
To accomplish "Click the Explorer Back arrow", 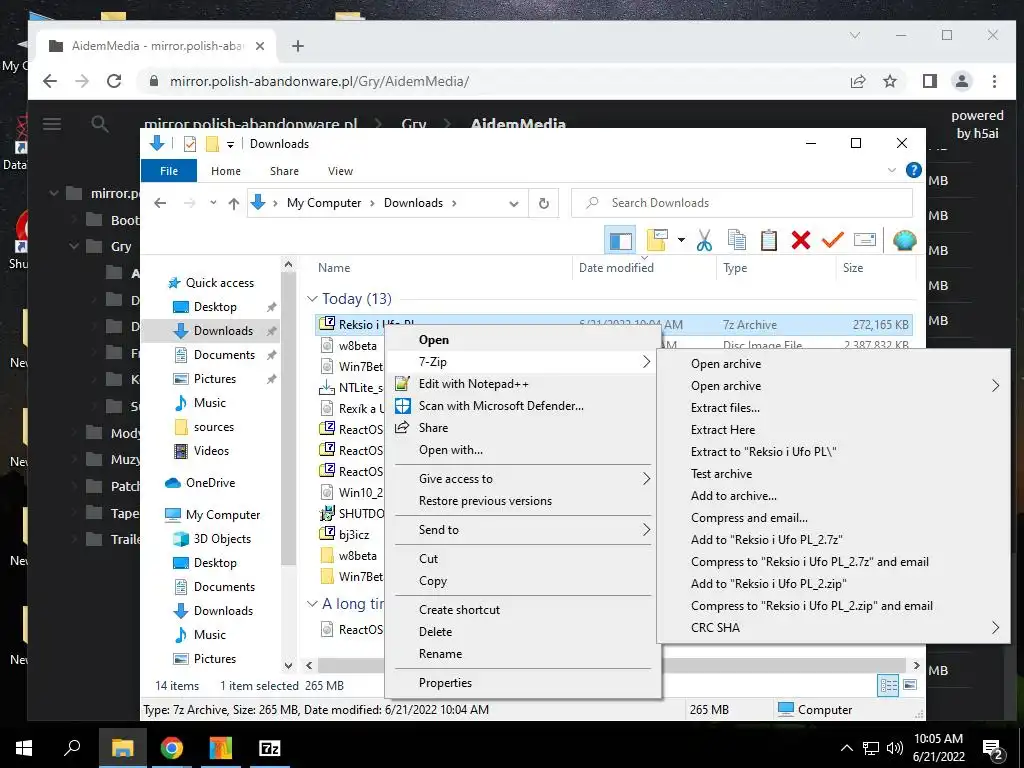I will coord(160,203).
